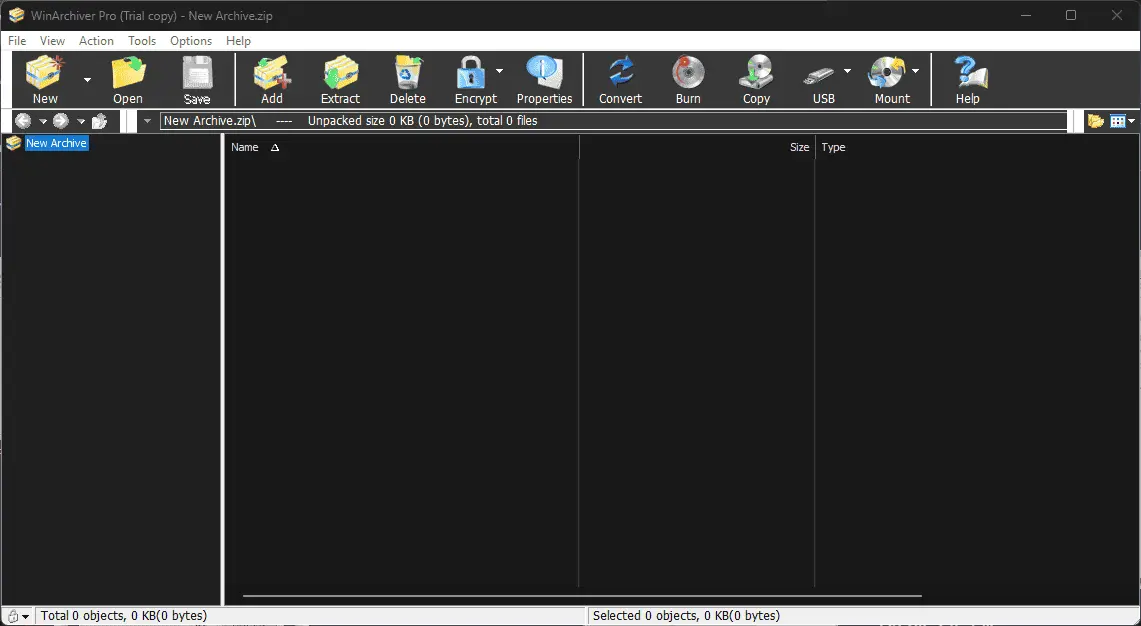Expand the Mount dropdown arrow
Screen dimensions: 1141x626
(915, 71)
